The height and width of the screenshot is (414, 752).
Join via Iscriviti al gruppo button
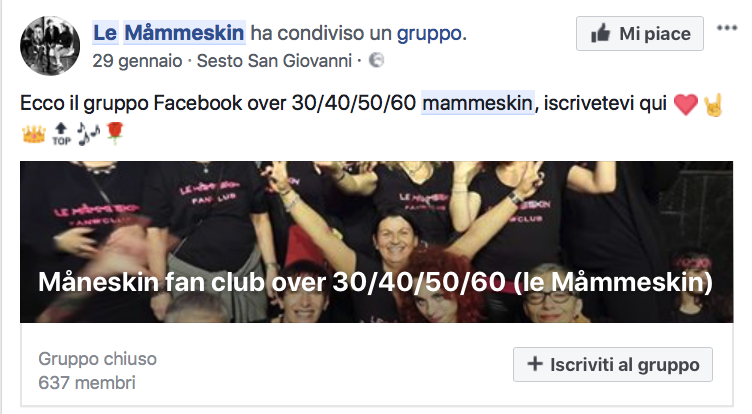tap(612, 365)
